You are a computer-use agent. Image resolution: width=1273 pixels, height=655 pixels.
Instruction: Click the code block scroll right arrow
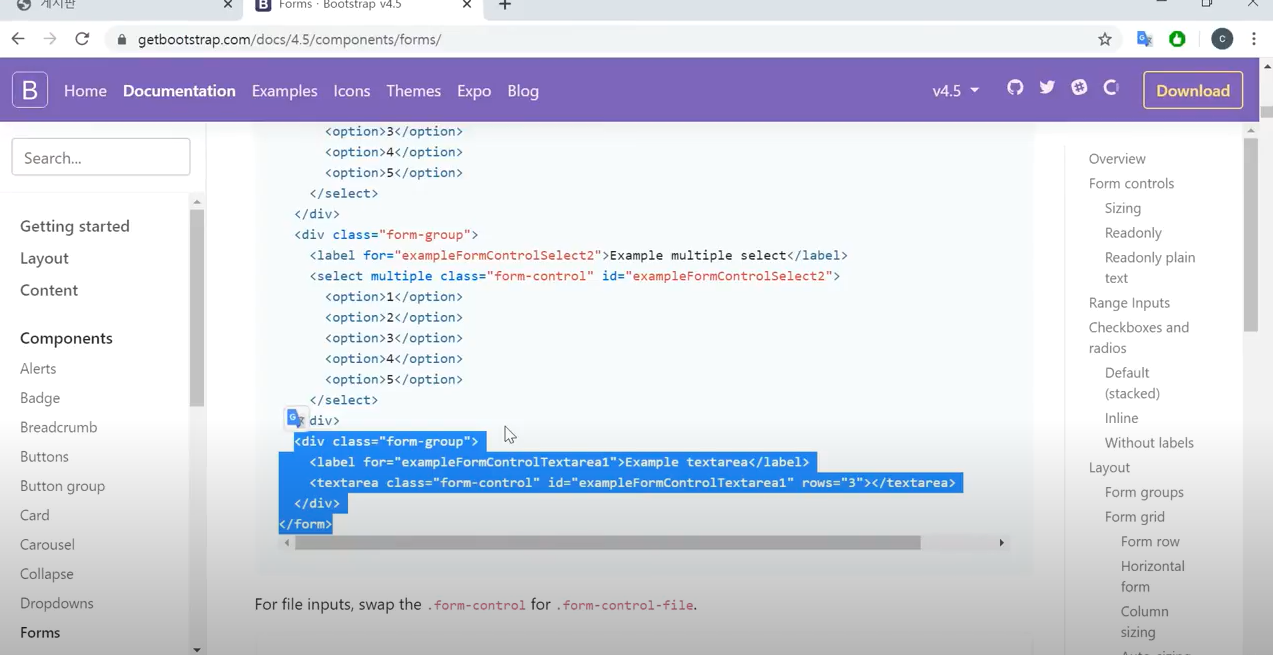(1001, 543)
